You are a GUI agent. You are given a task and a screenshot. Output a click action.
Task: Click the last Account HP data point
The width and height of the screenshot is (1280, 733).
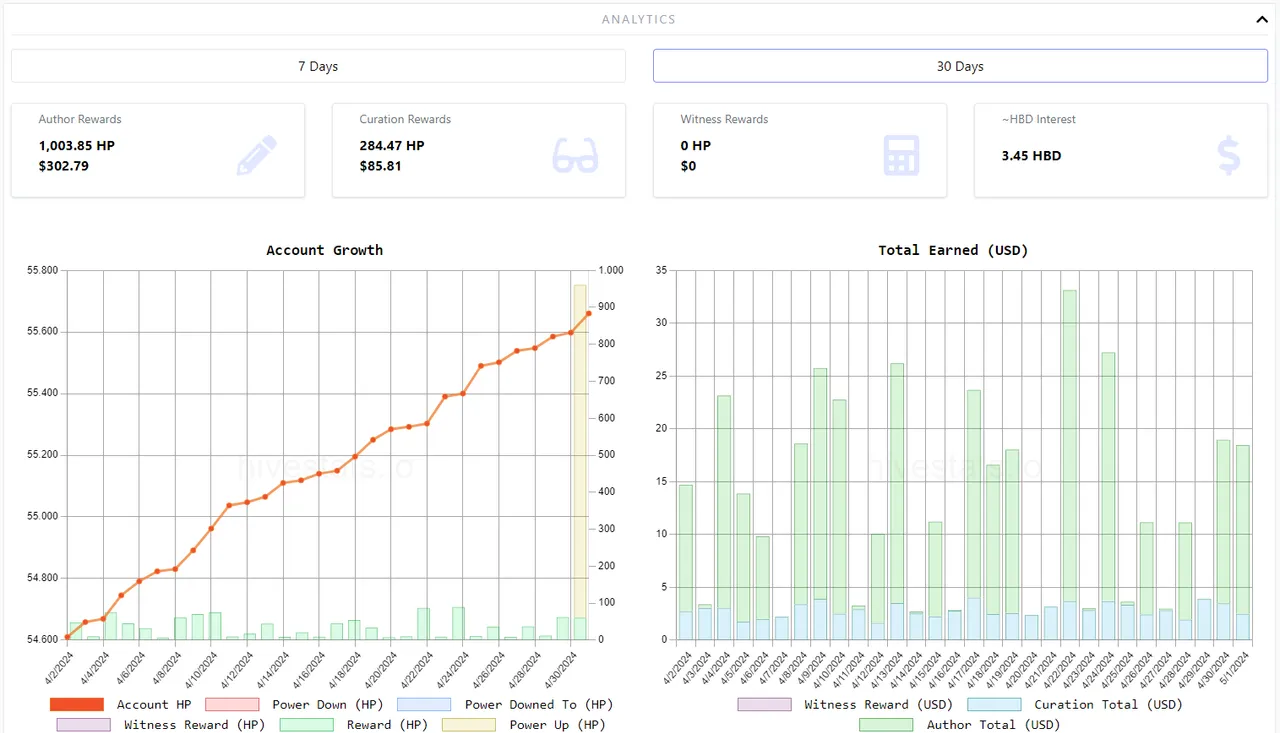[x=588, y=313]
